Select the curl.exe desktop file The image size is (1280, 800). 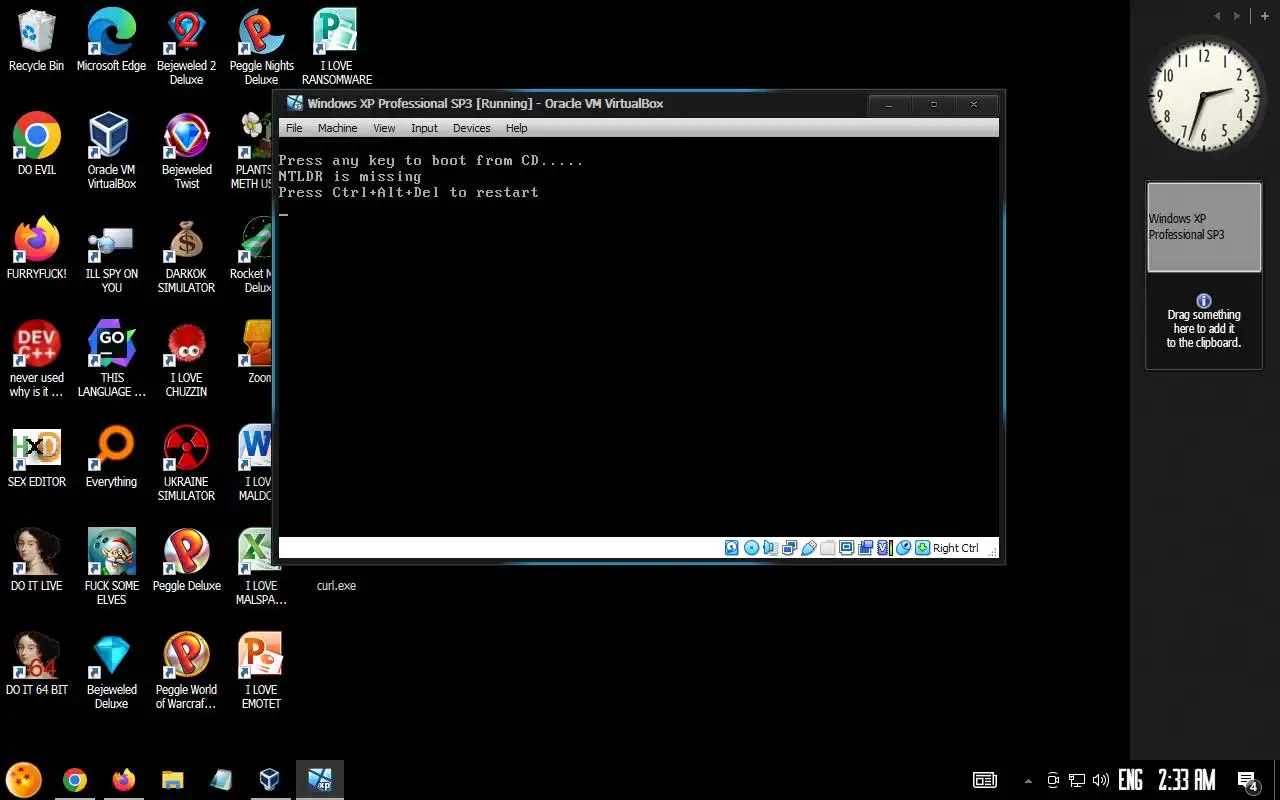point(336,585)
